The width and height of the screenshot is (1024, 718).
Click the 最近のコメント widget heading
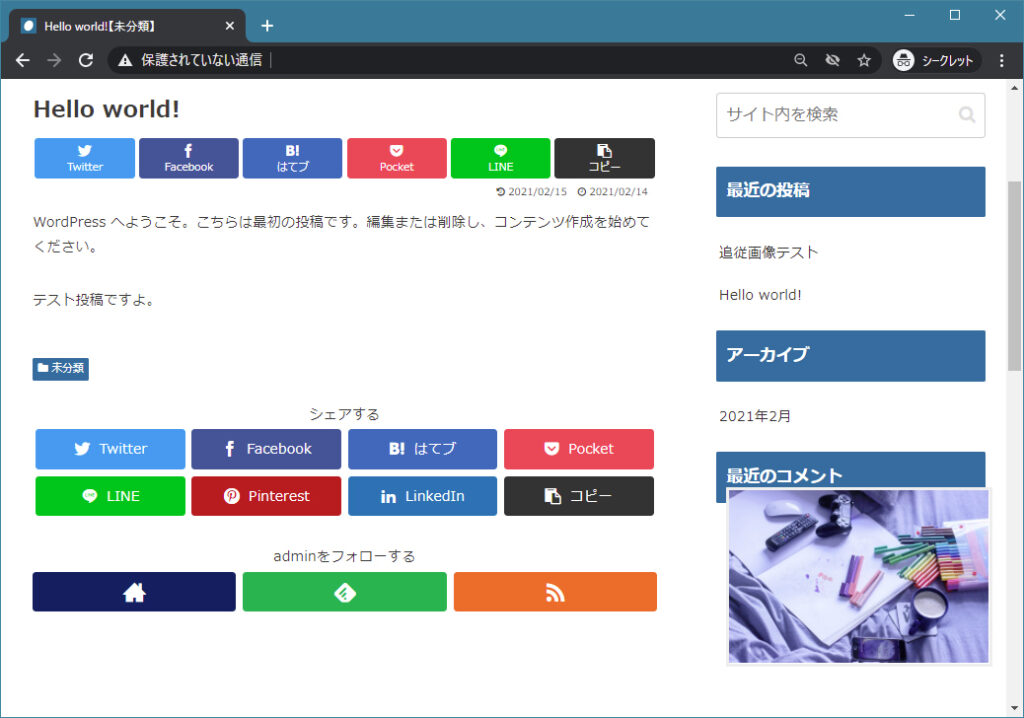tap(850, 471)
